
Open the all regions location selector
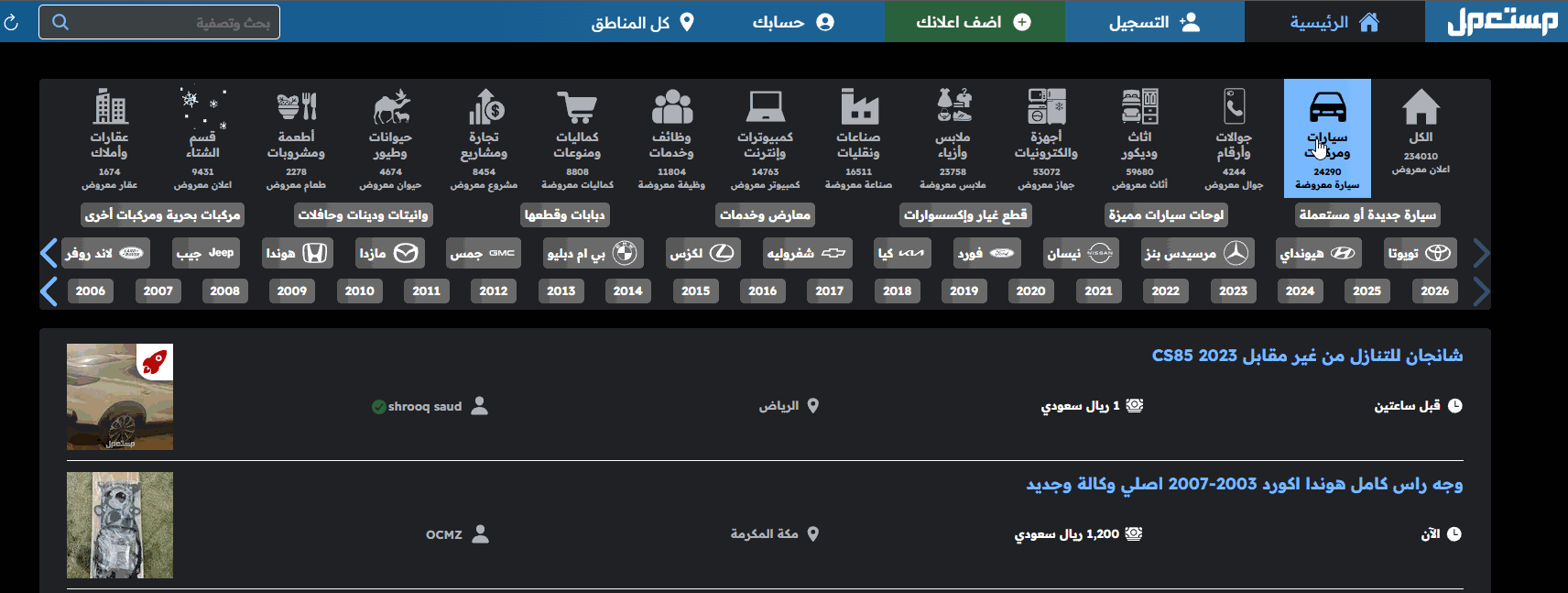(642, 22)
